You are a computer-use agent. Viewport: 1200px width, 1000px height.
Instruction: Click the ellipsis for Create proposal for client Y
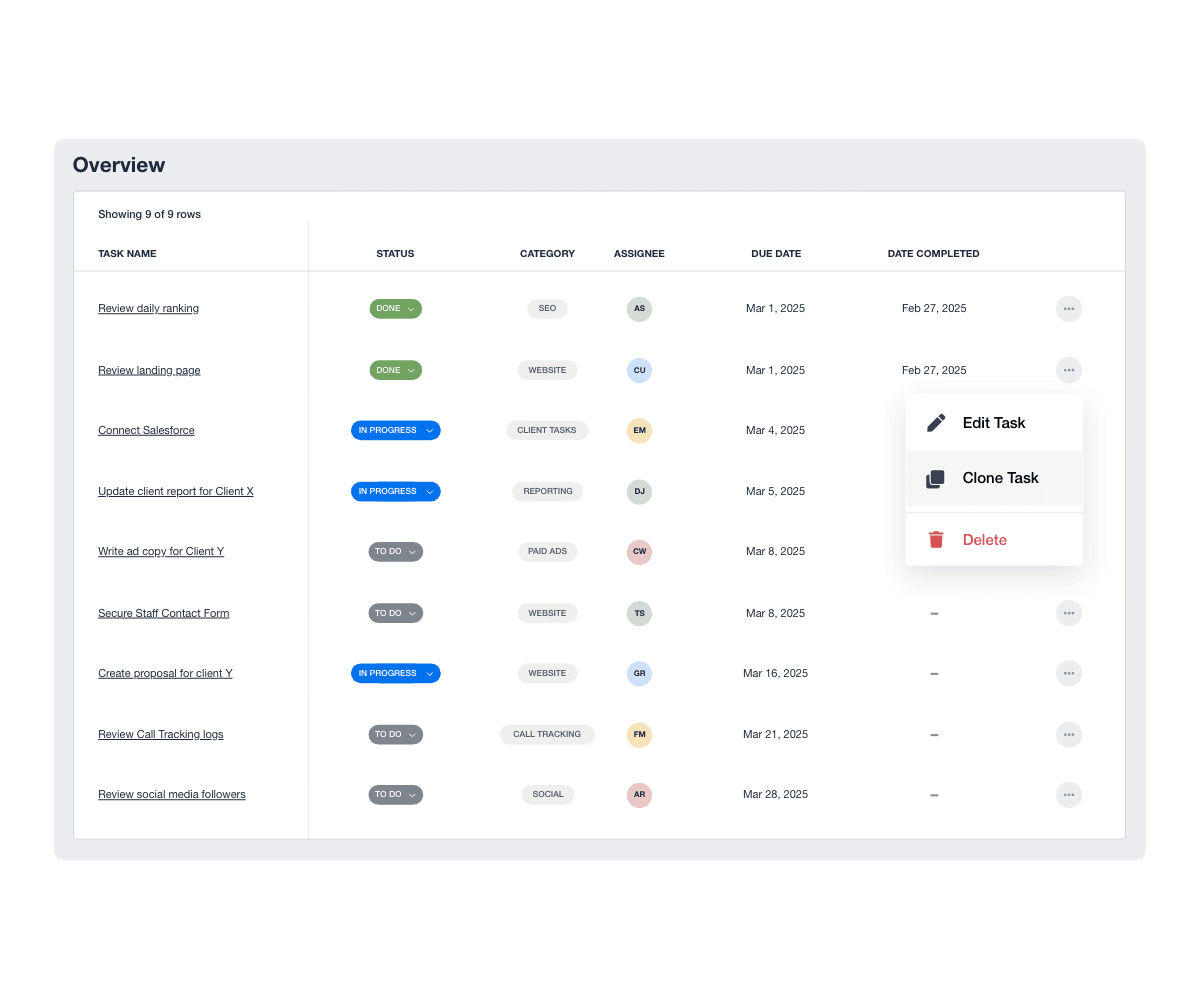pyautogui.click(x=1068, y=673)
